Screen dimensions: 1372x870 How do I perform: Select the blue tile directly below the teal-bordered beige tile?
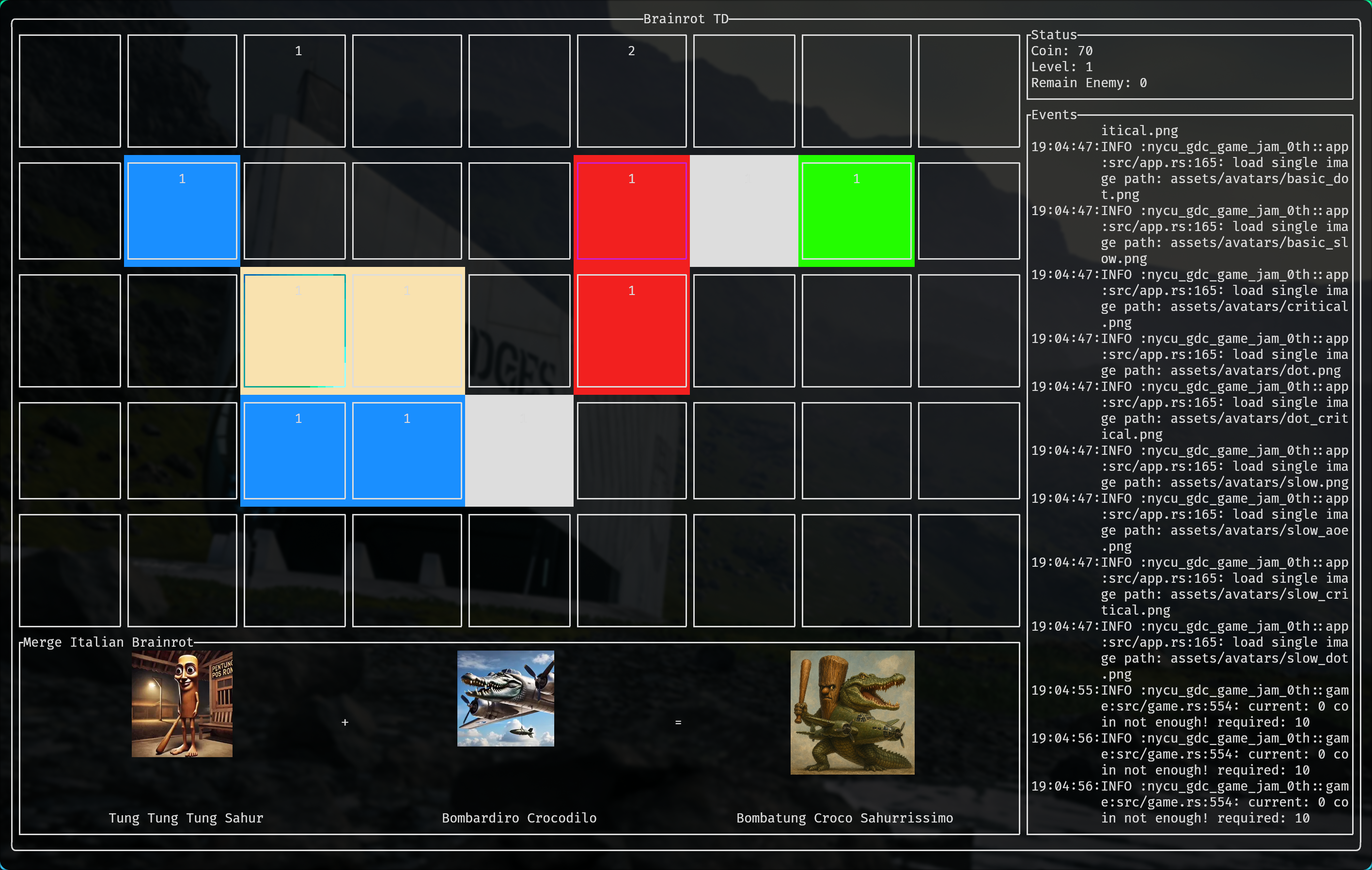tap(295, 451)
